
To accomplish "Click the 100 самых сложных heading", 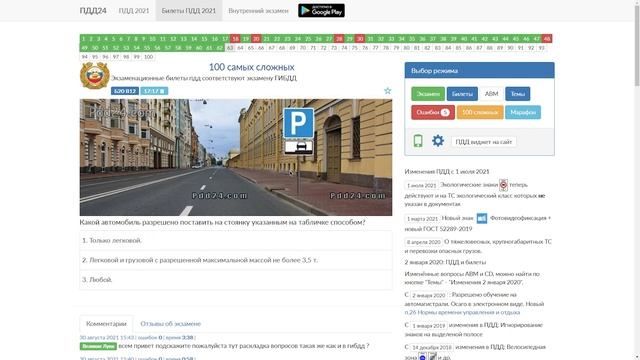I will click(x=251, y=67).
